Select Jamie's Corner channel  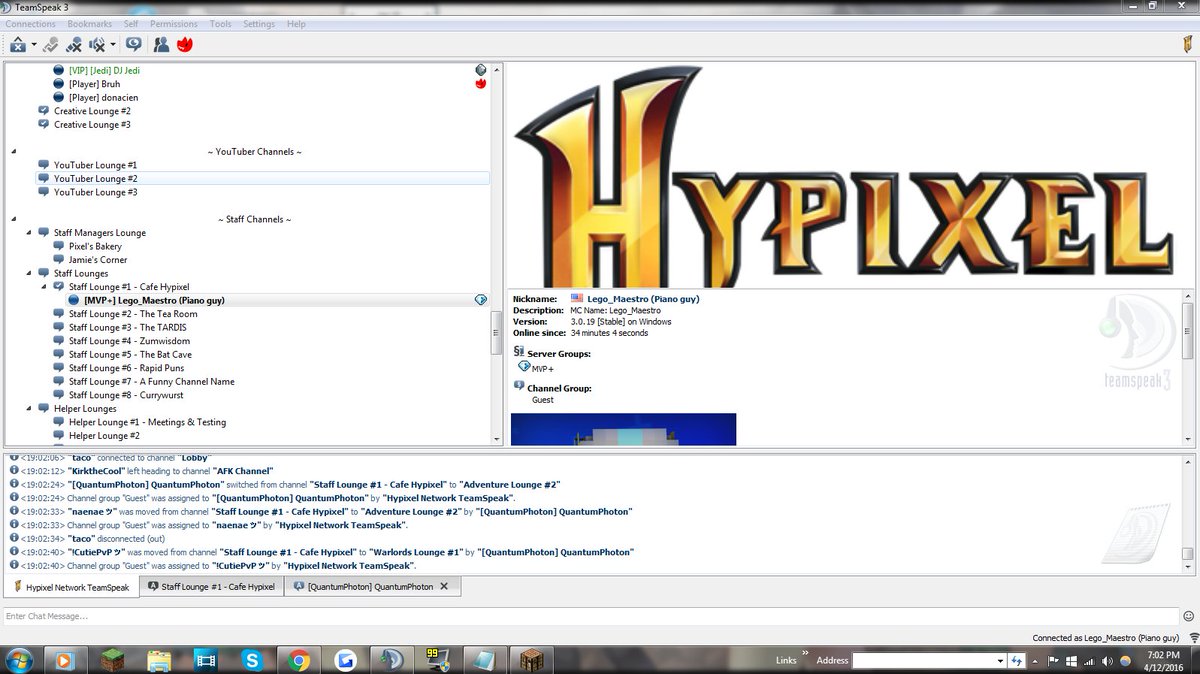point(98,260)
